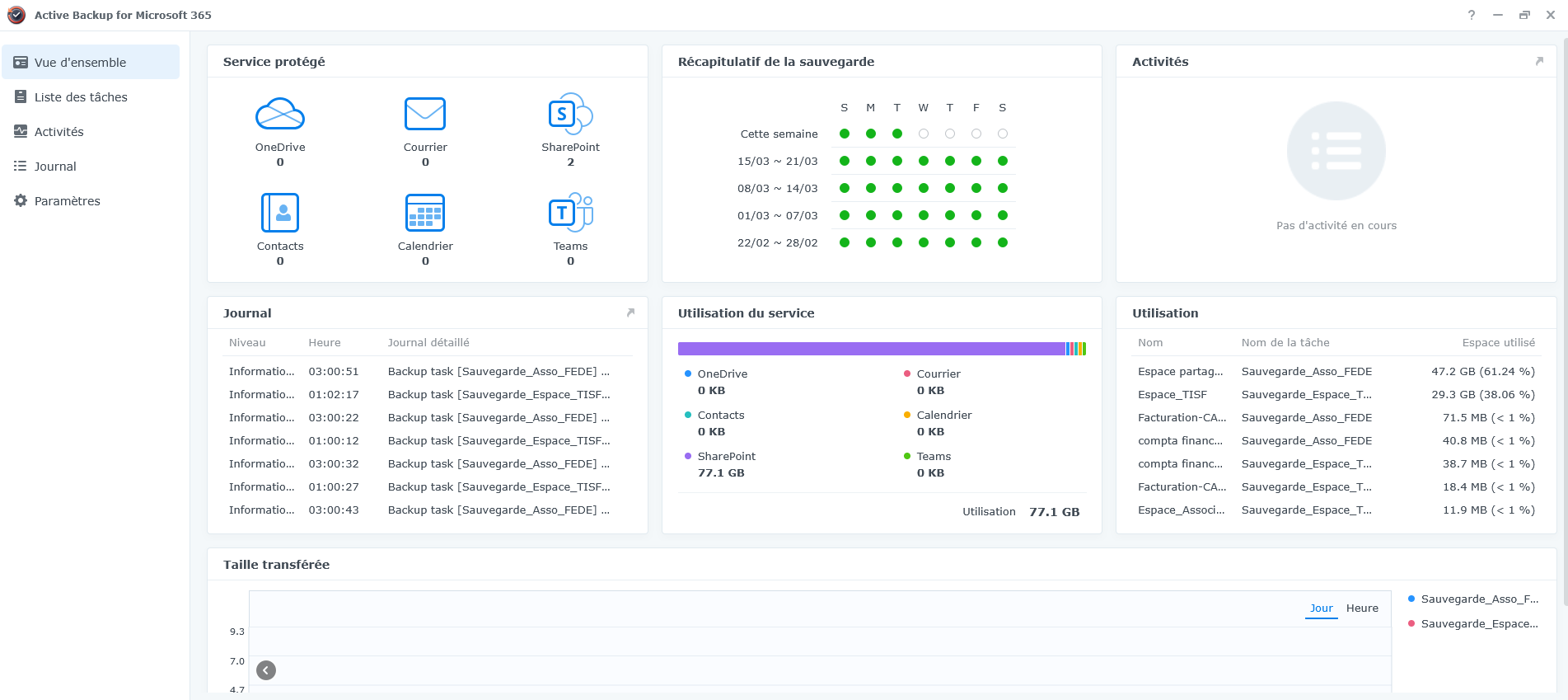Open Journal panel via its arrow icon
Image resolution: width=1568 pixels, height=700 pixels.
(x=630, y=313)
